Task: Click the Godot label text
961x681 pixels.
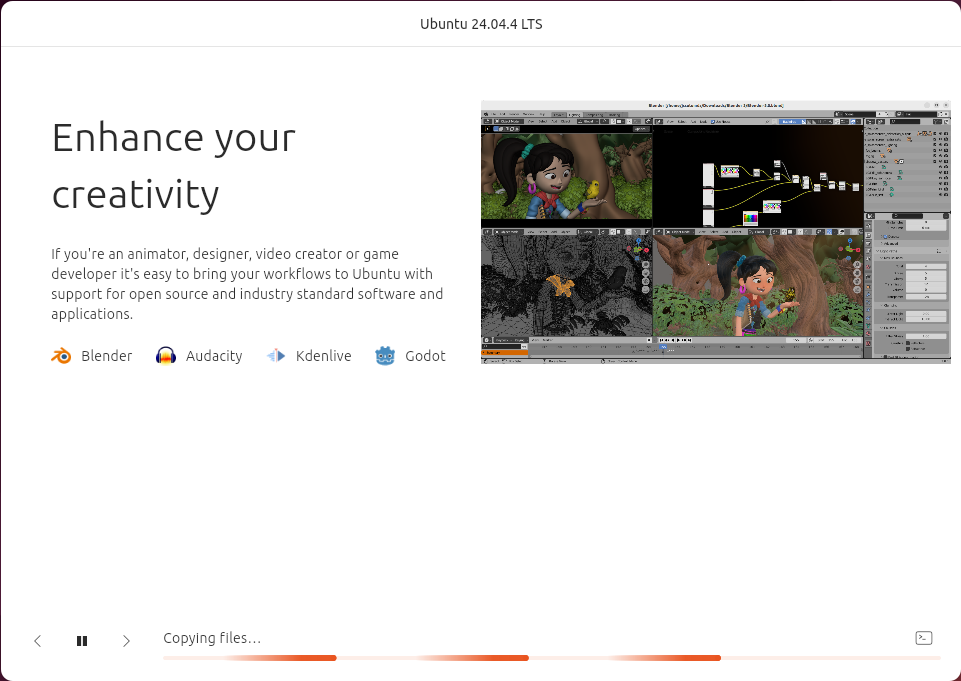Action: point(425,356)
